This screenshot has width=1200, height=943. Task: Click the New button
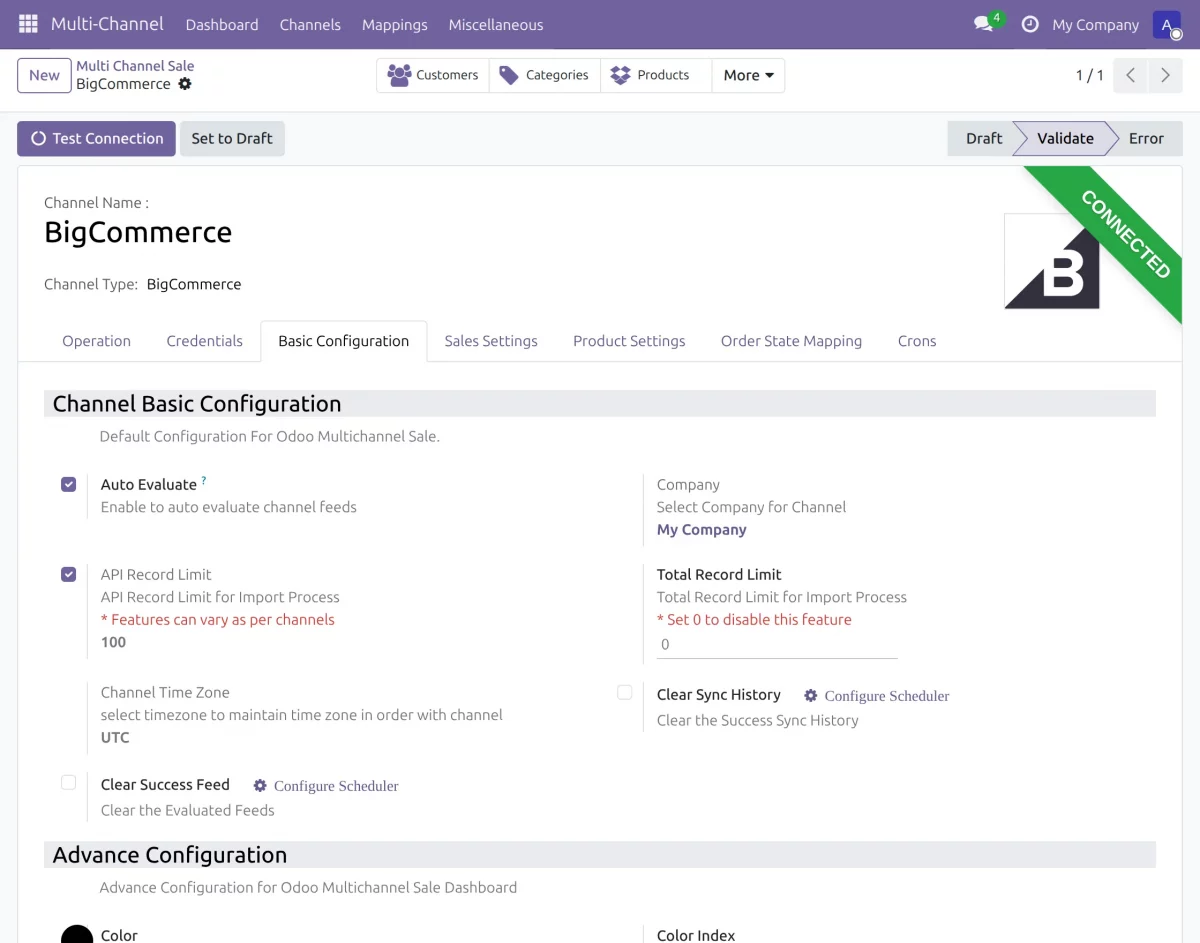click(44, 75)
